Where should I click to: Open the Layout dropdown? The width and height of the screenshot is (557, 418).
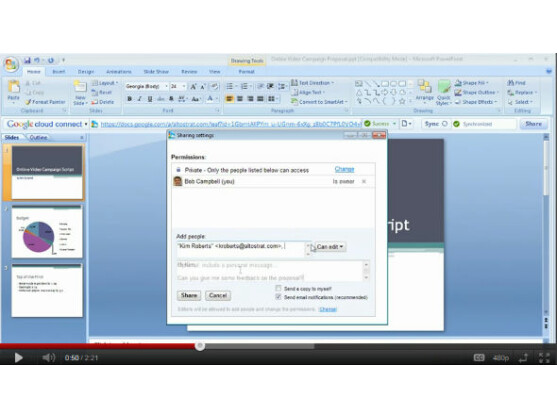click(x=105, y=83)
